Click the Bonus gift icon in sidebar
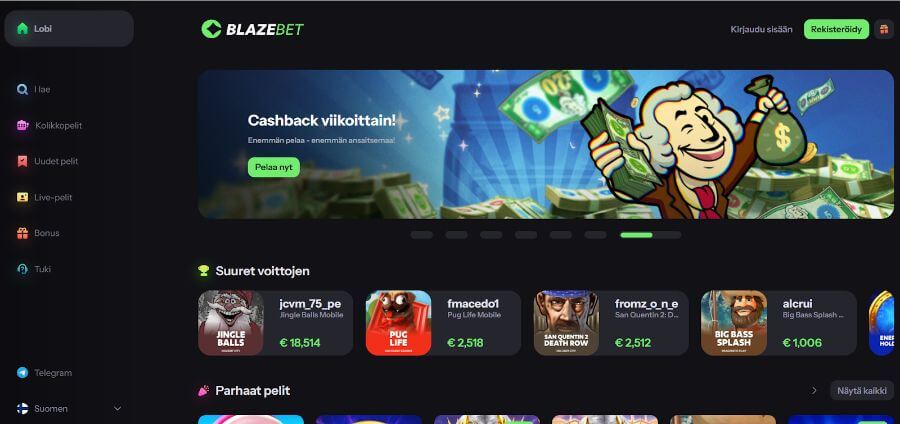This screenshot has width=900, height=424. (22, 233)
